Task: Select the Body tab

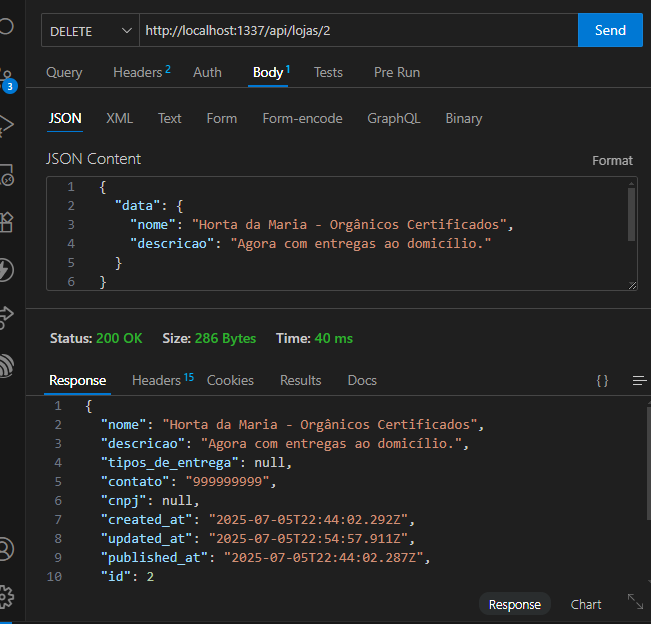Action: [271, 73]
